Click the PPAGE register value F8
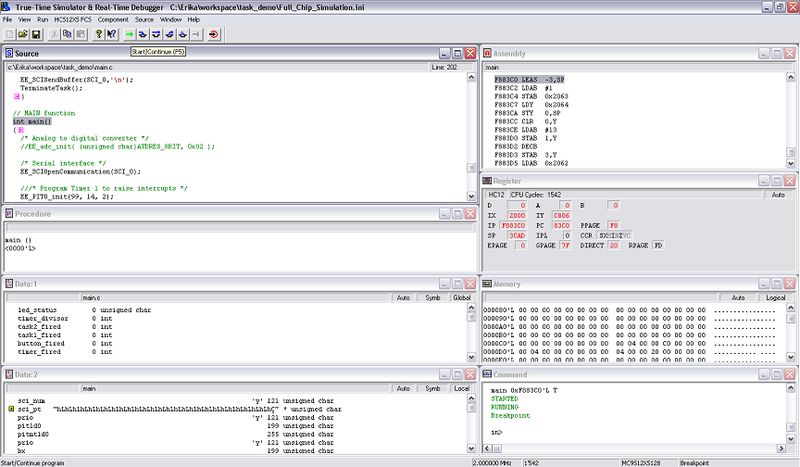800x467 pixels. coord(614,226)
